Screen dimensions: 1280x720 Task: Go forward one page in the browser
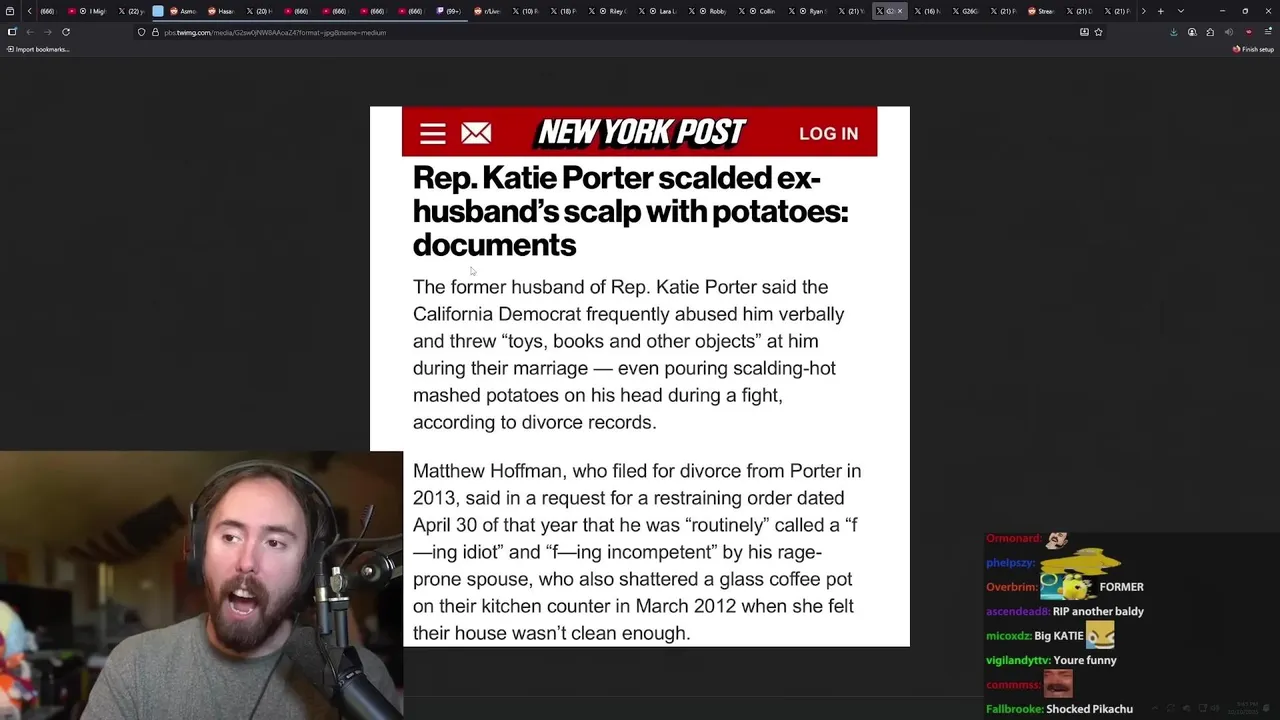pyautogui.click(x=47, y=32)
